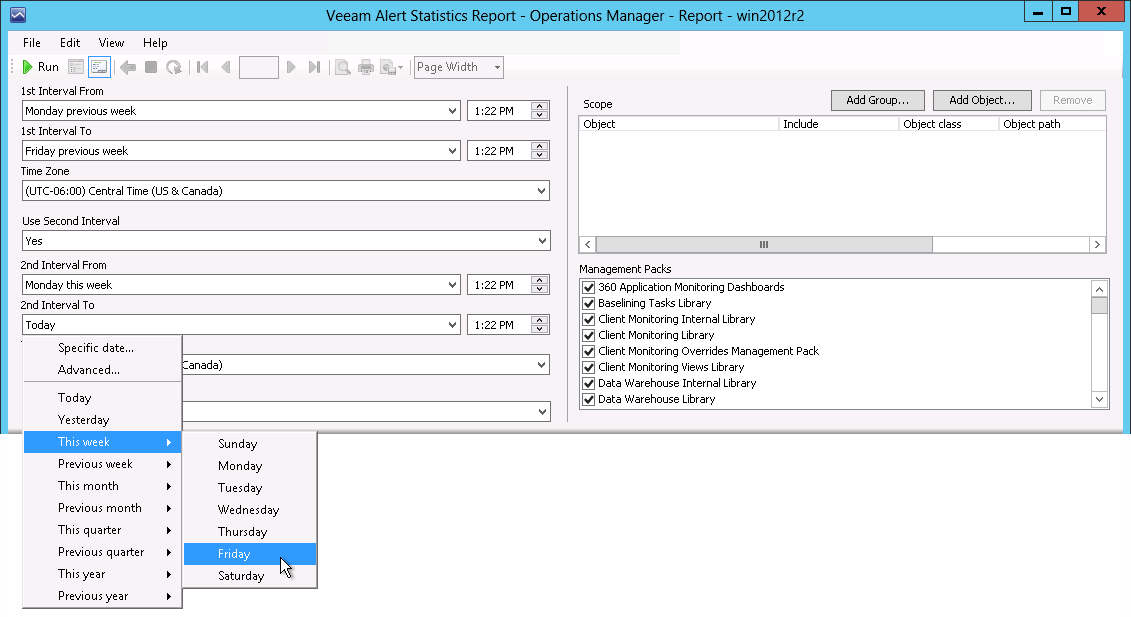Expand the 1st Interval To date dropdown

click(452, 151)
